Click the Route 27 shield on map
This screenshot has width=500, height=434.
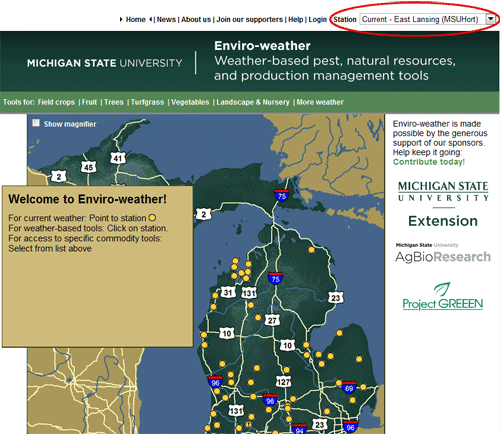(x=272, y=320)
